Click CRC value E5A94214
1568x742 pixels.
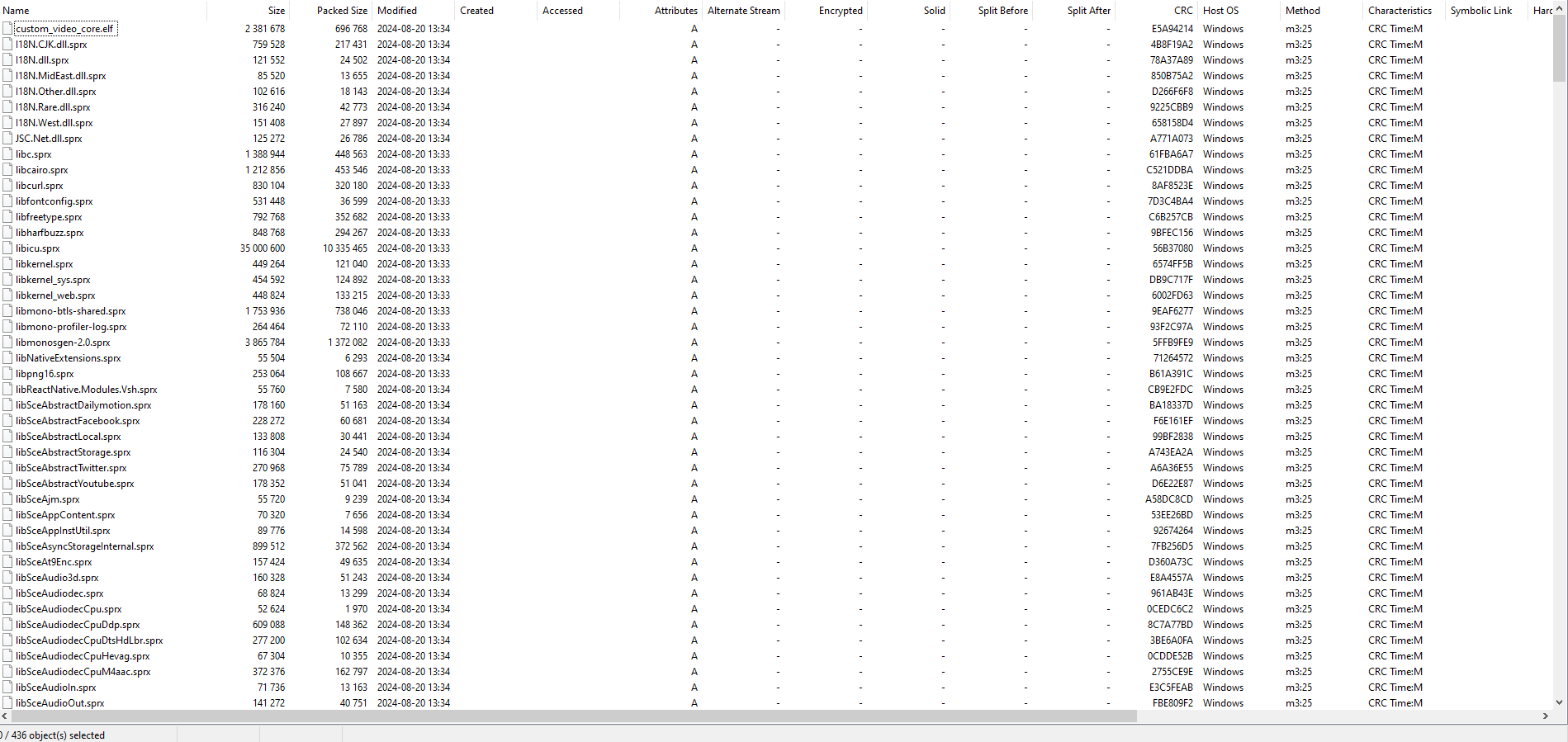pos(1172,29)
